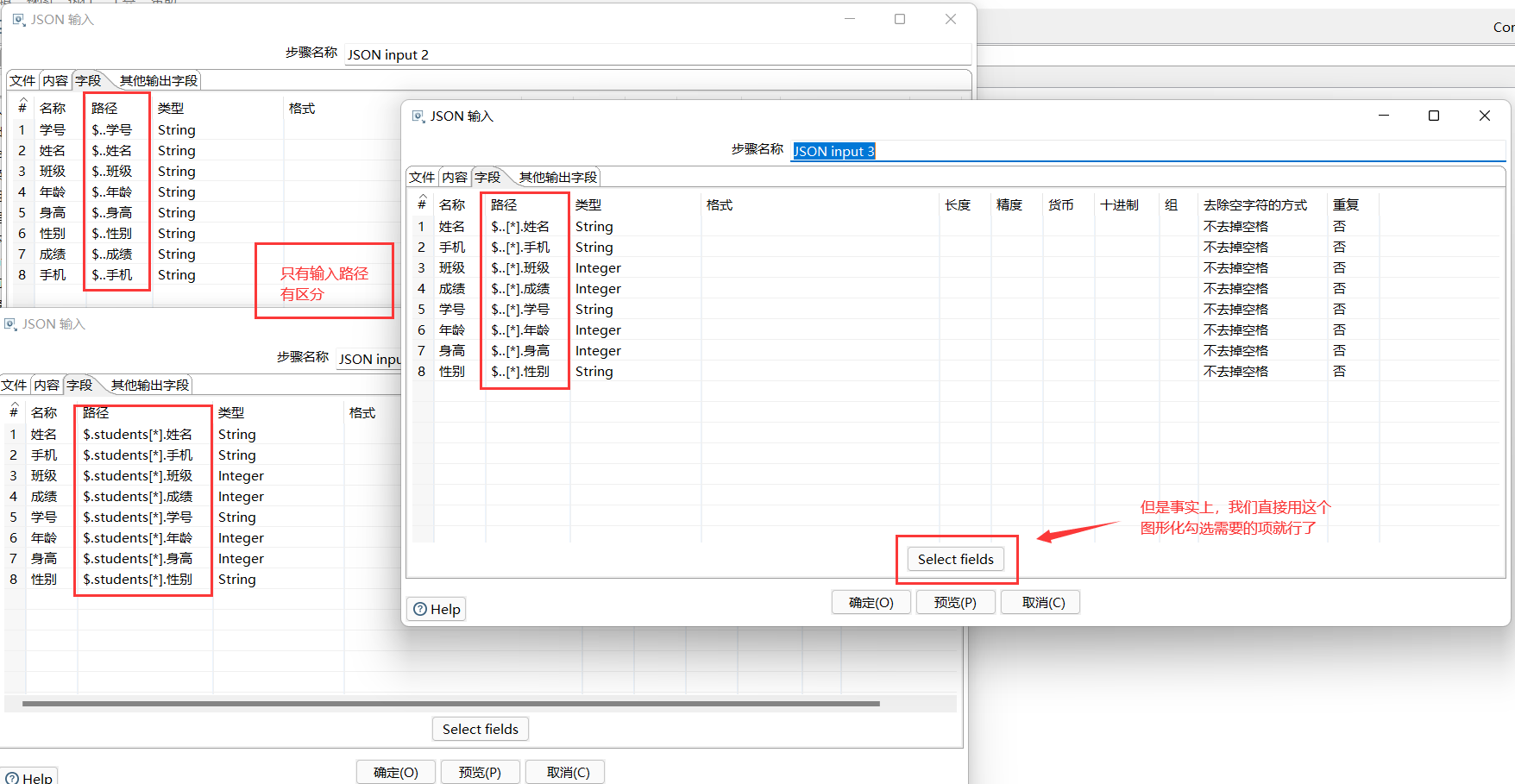This screenshot has width=1515, height=784.
Task: Open 内容 tab in bottom-left JSON window
Action: click(47, 385)
